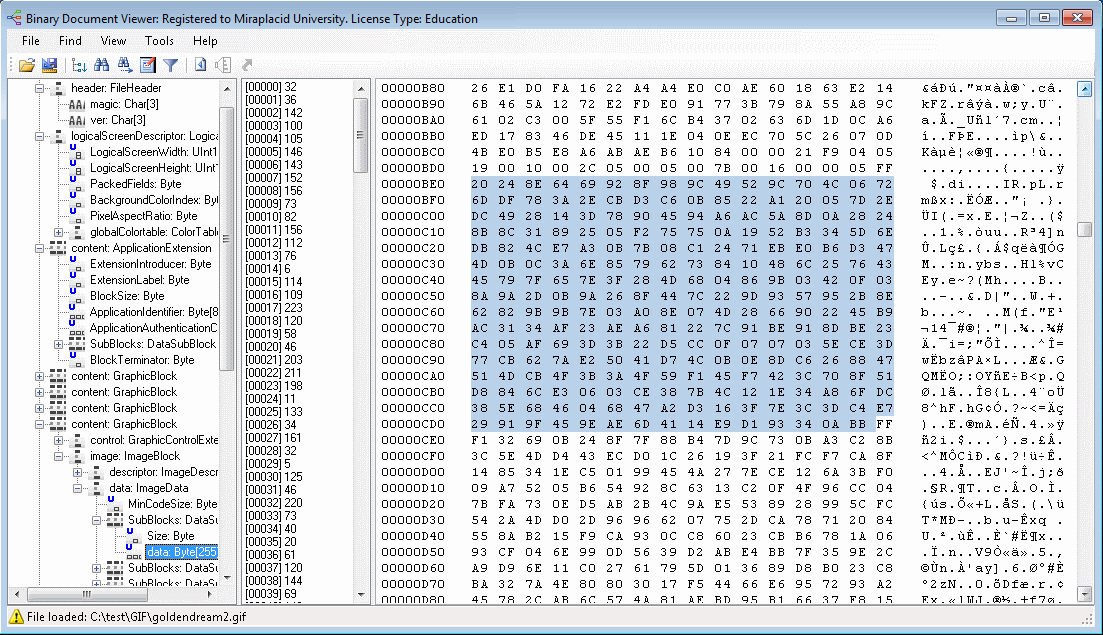Click the byte icon beside PackedFields
This screenshot has height=635, width=1103.
pos(75,184)
